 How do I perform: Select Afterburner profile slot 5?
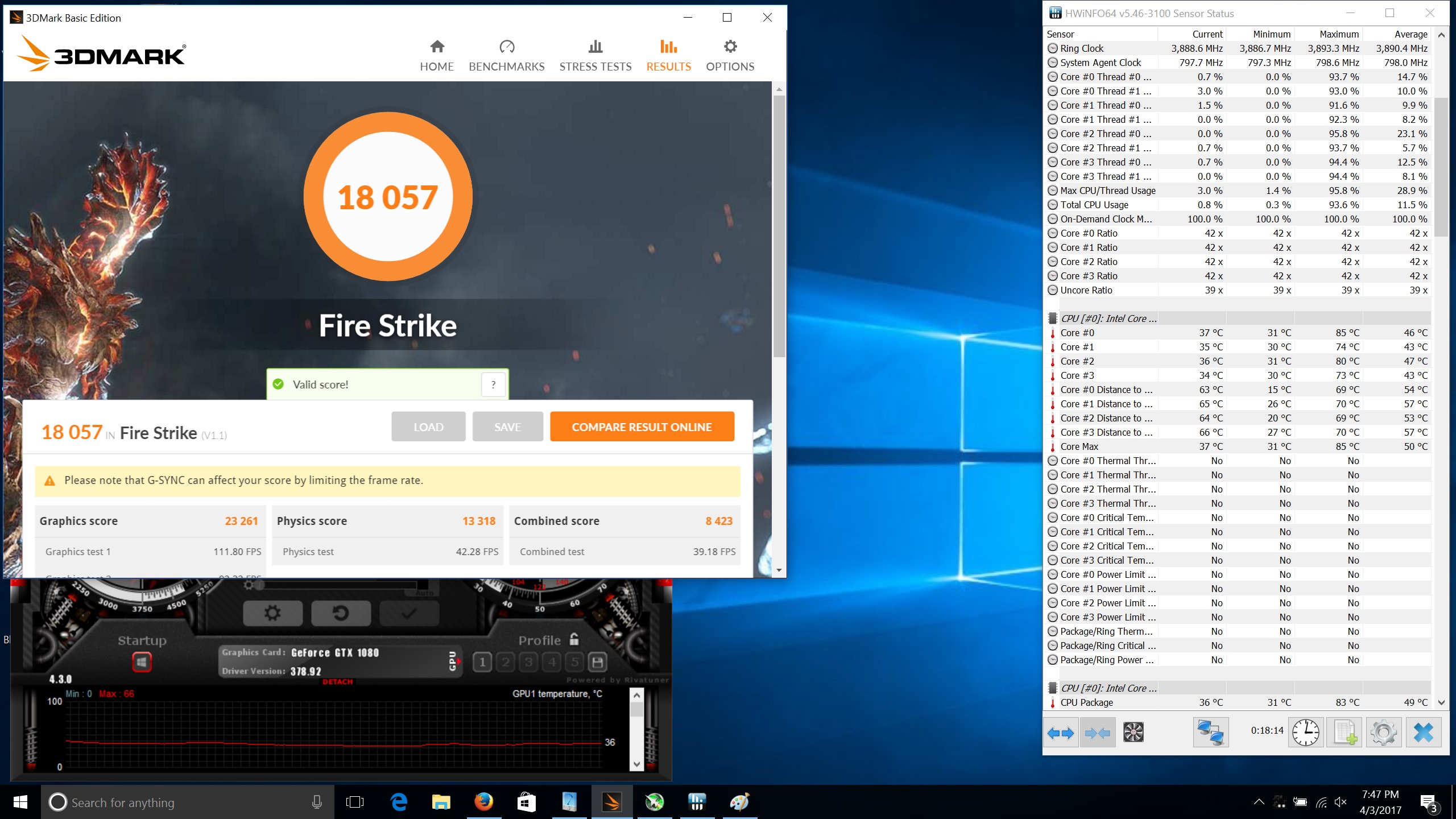575,662
